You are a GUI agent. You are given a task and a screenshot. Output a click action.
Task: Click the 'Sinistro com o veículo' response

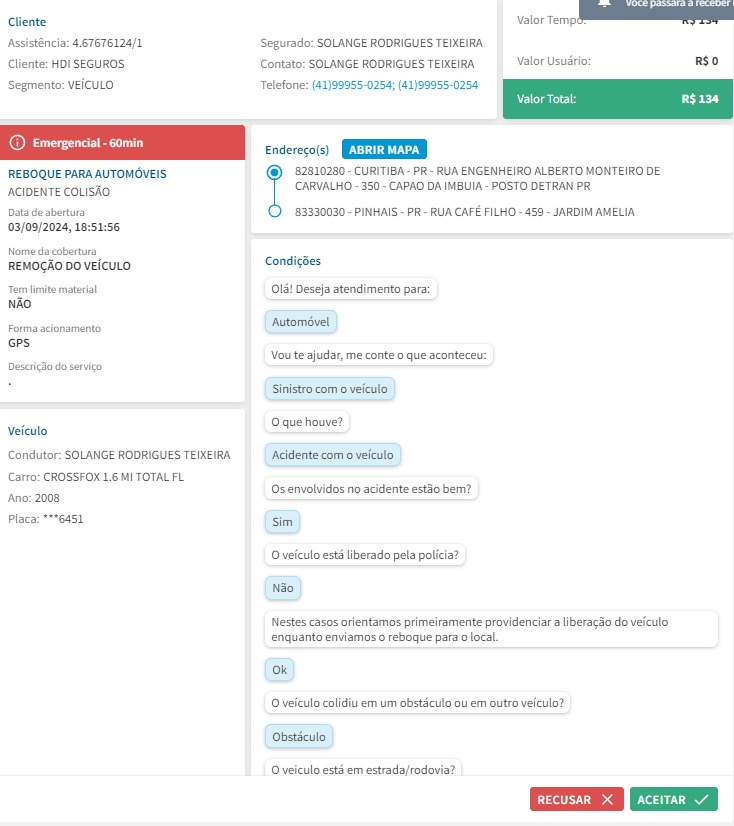pos(331,388)
